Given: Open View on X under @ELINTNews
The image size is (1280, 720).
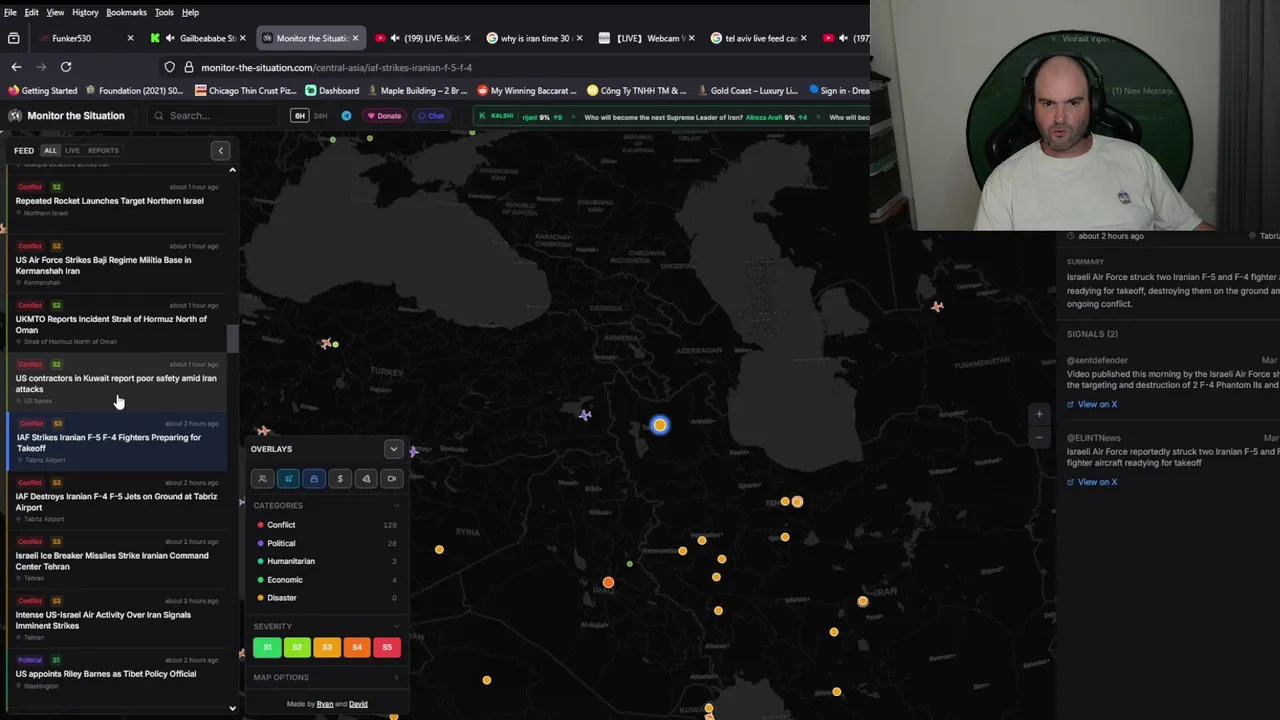Looking at the screenshot, I should [x=1092, y=482].
